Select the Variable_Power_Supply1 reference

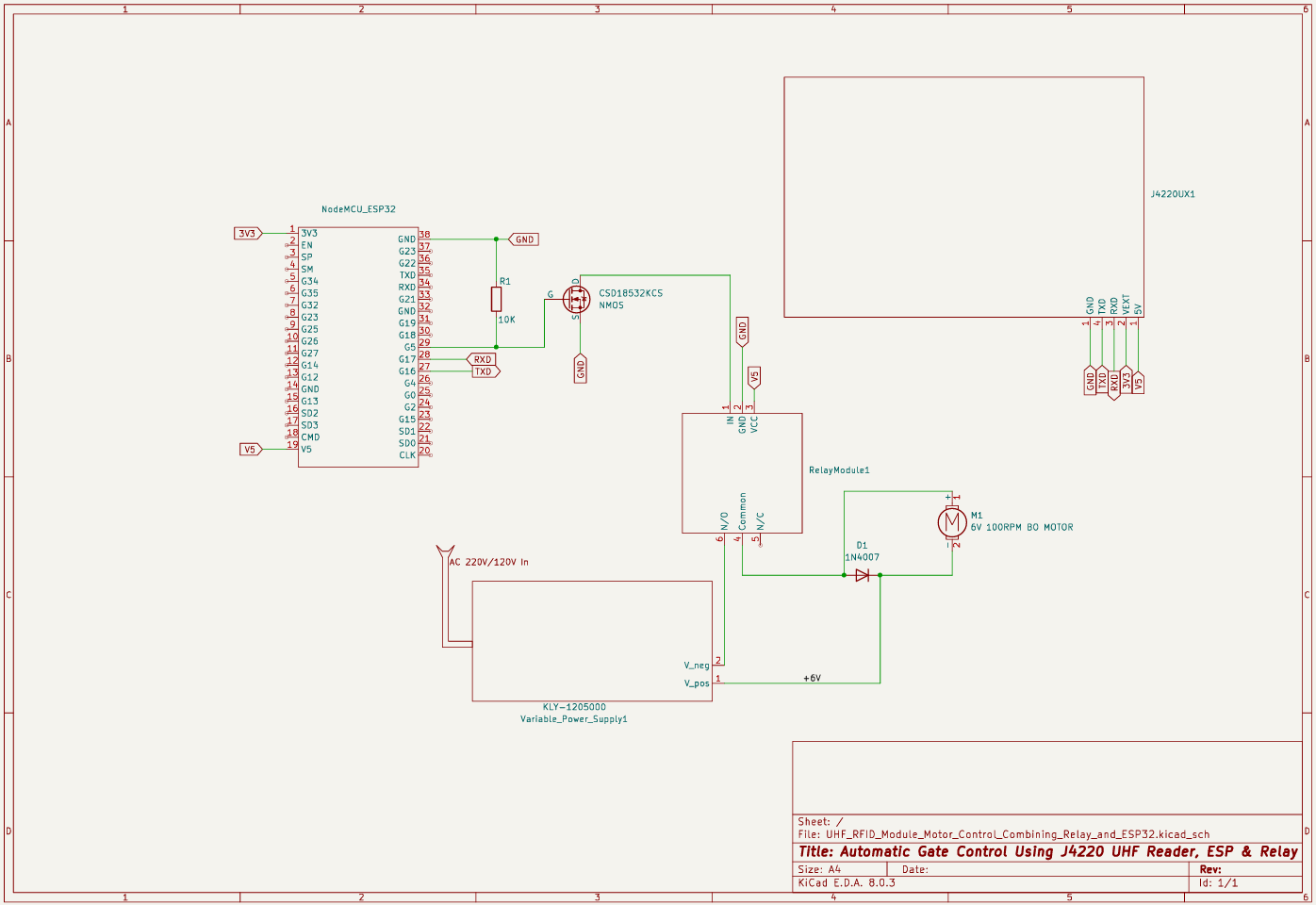574,719
